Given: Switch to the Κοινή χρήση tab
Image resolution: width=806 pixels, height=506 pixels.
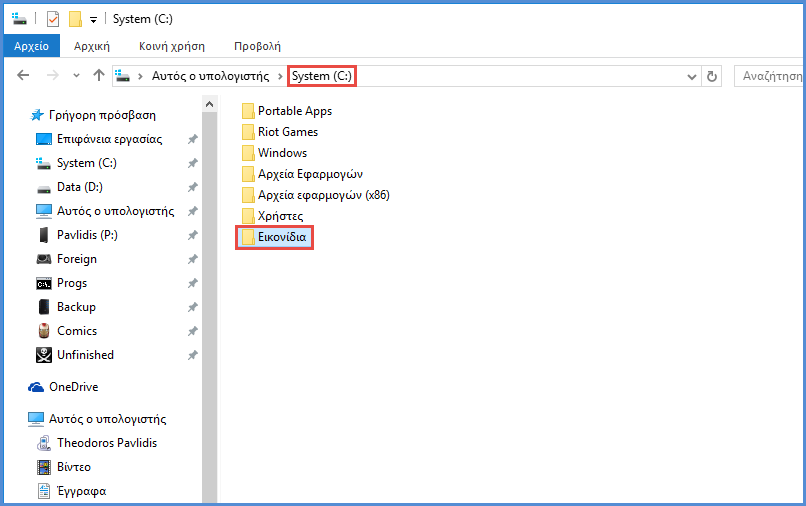Looking at the screenshot, I should 173,46.
